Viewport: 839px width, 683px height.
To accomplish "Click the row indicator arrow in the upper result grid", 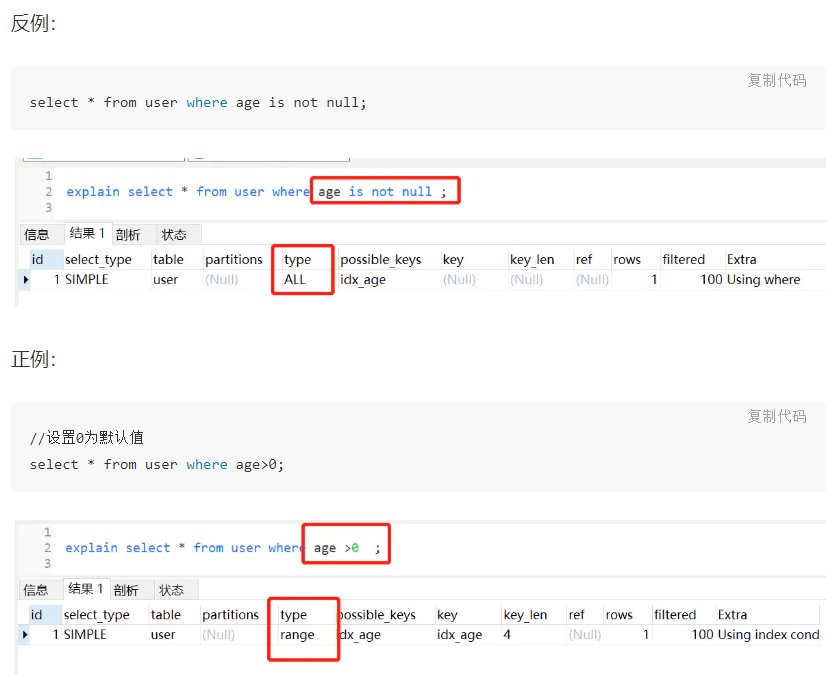I will (x=25, y=279).
